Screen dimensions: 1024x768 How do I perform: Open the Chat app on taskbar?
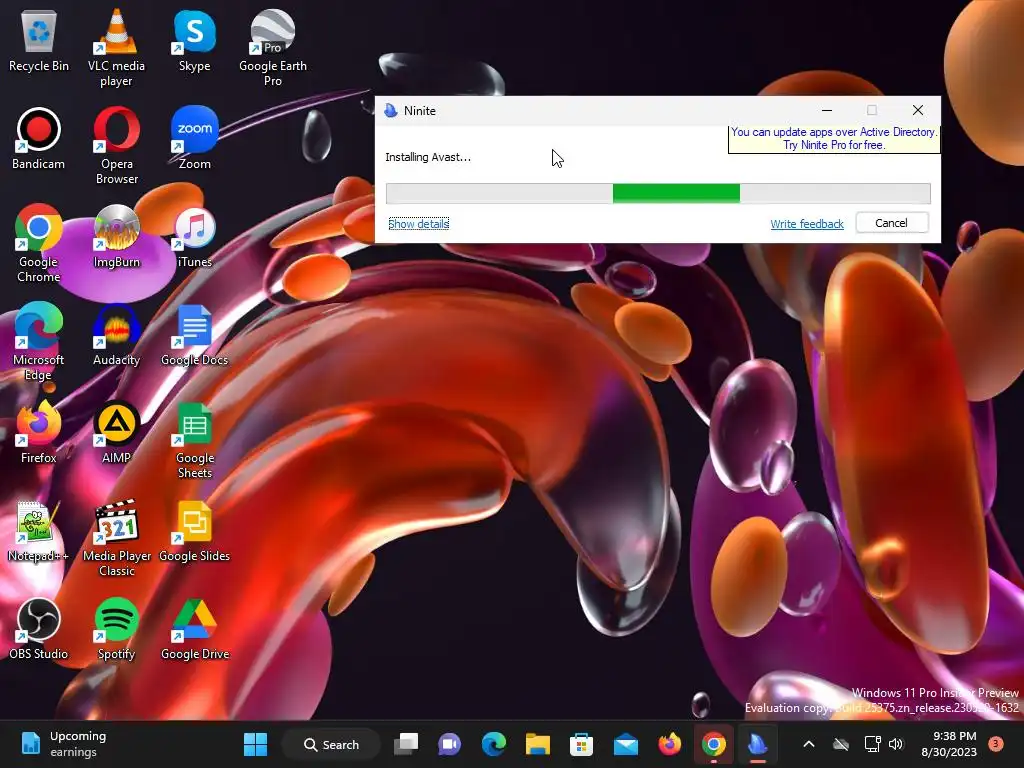click(449, 744)
